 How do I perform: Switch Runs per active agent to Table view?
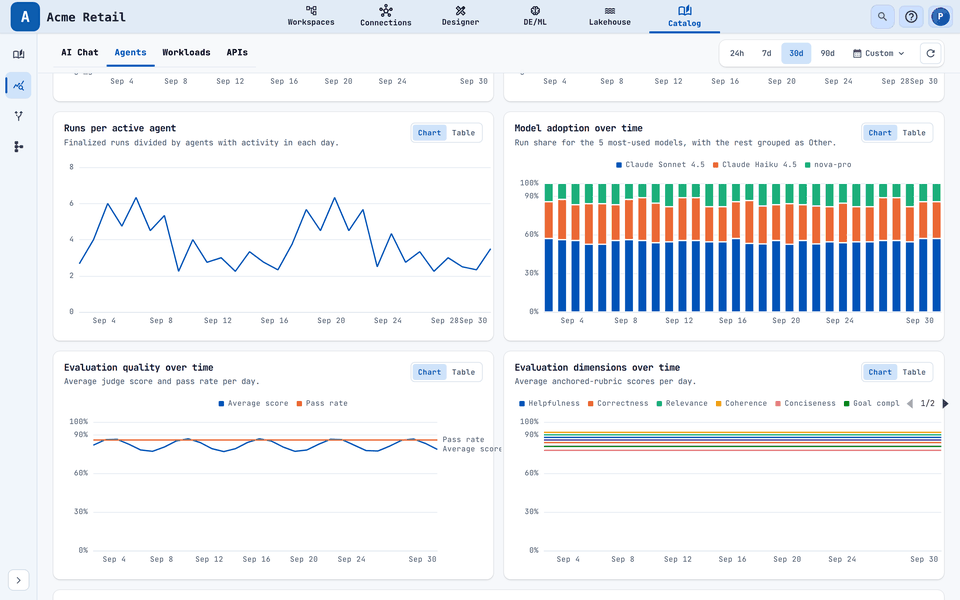pyautogui.click(x=463, y=133)
